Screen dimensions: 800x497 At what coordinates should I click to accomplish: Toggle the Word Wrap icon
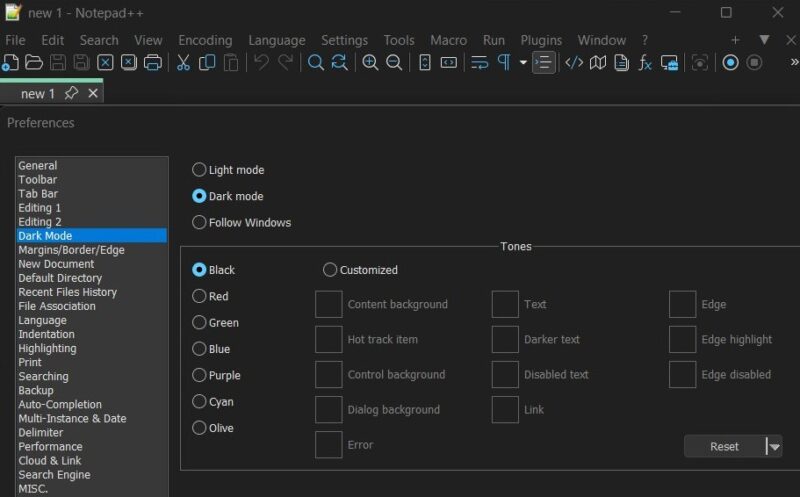click(480, 63)
